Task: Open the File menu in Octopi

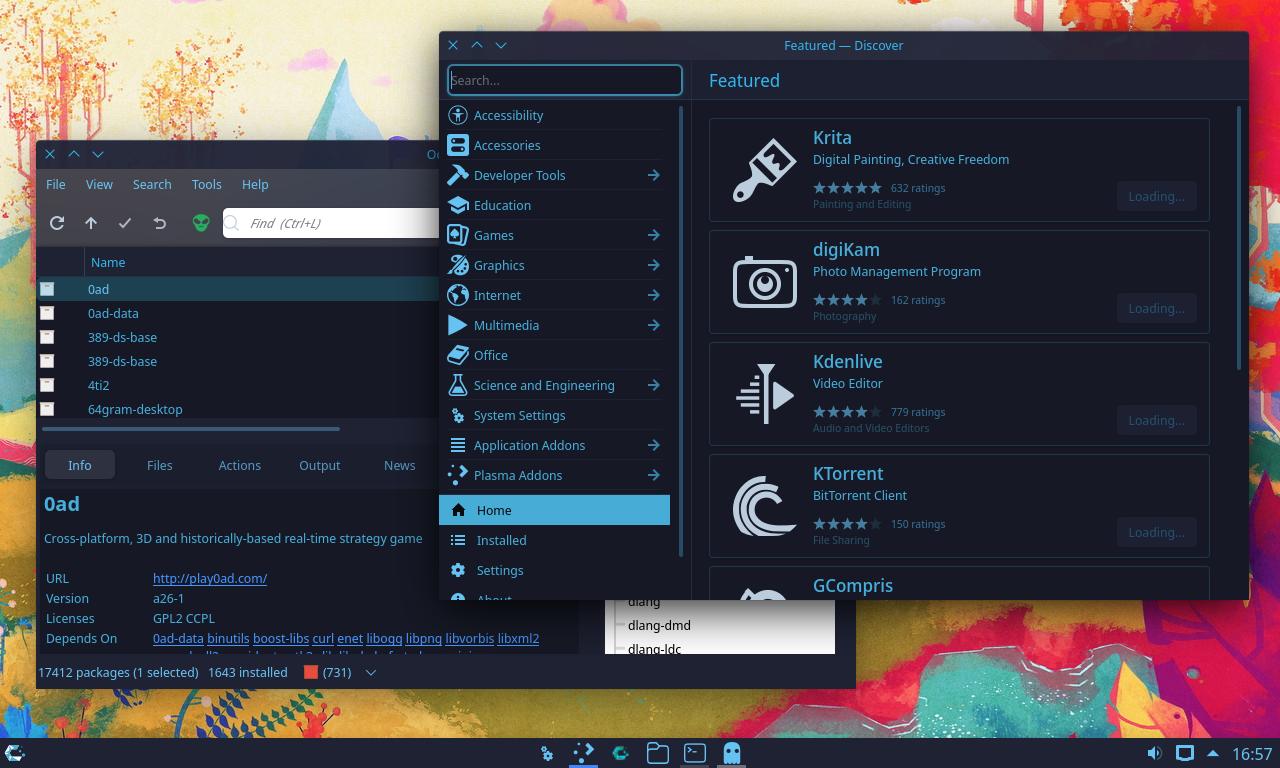Action: 56,184
